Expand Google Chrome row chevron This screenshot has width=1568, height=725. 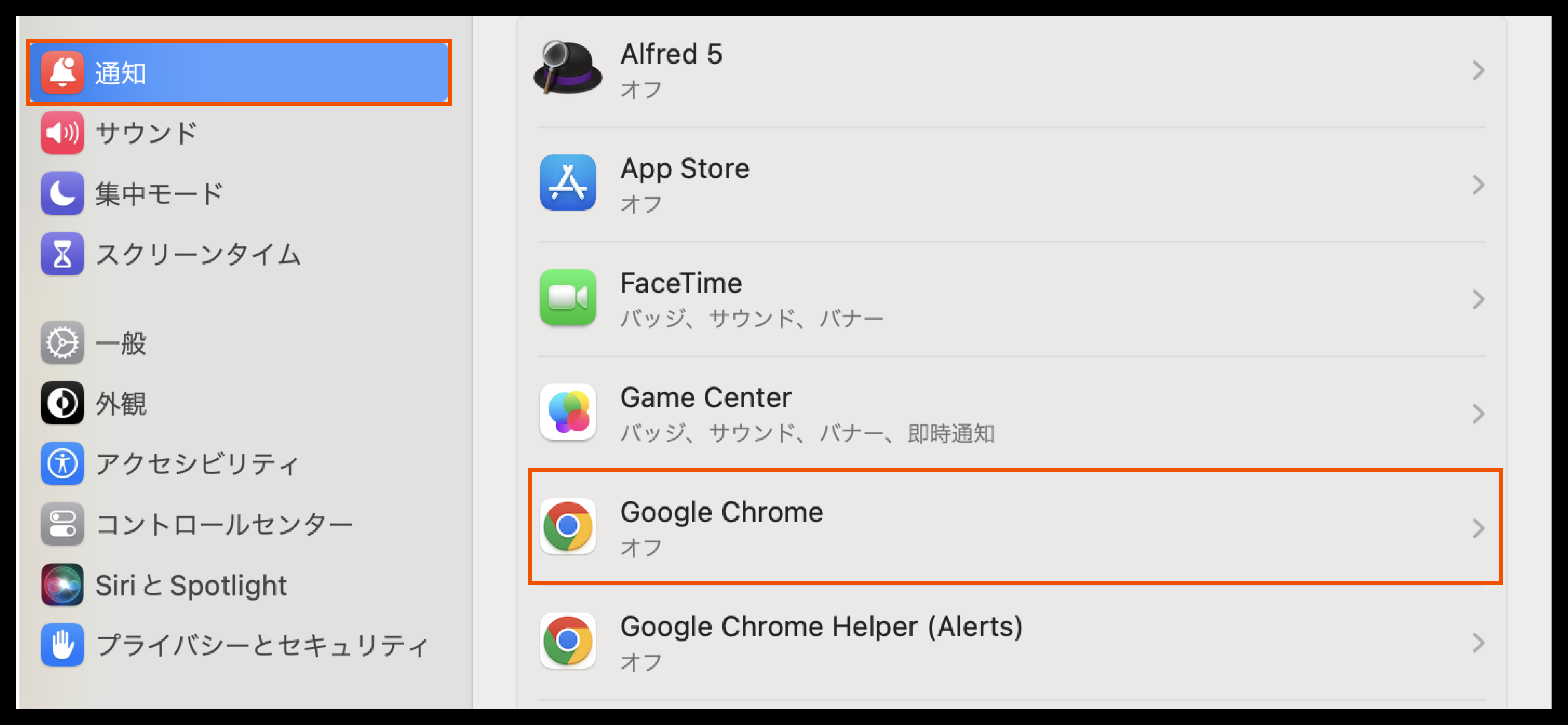tap(1478, 528)
